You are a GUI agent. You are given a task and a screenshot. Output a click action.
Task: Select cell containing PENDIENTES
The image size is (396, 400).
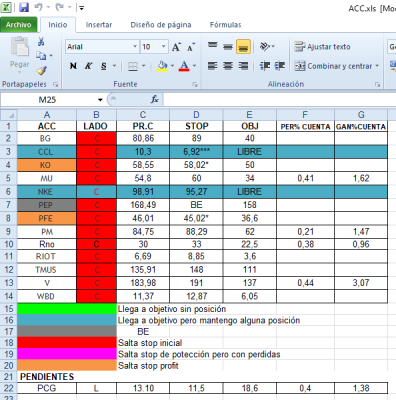(47, 377)
